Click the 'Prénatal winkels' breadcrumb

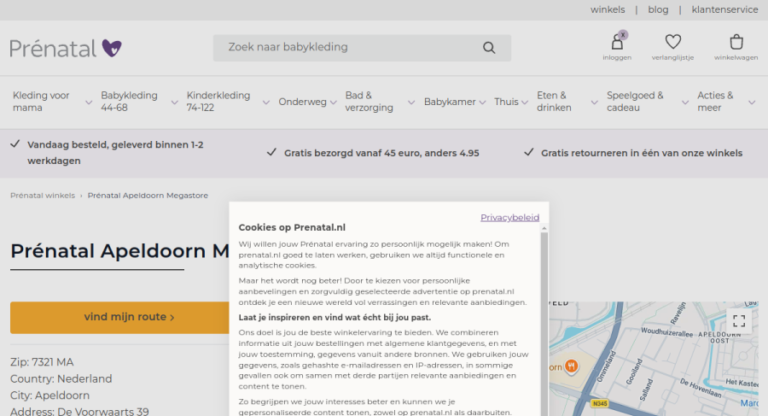pos(43,196)
